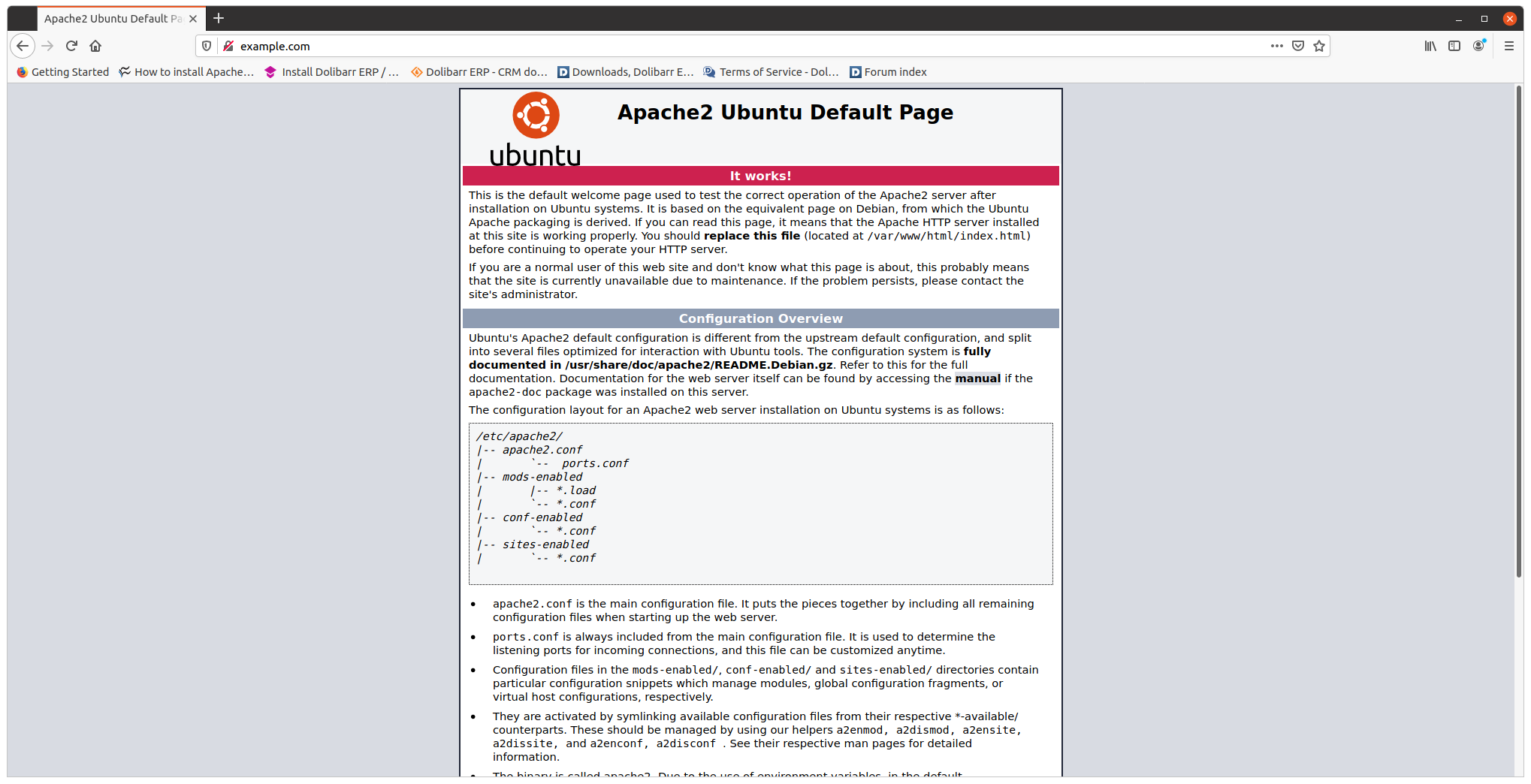This screenshot has width=1531, height=784.
Task: Open the Firefox account menu
Action: pos(1478,46)
